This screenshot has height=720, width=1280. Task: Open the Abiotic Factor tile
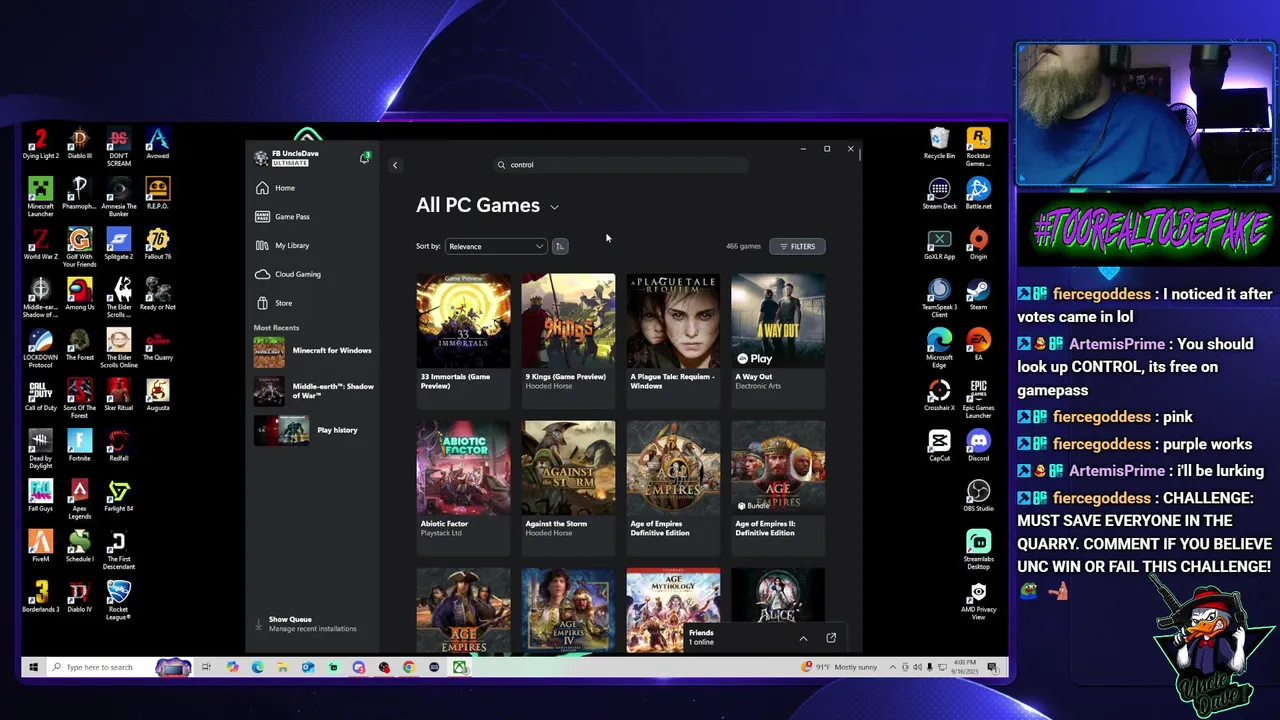(x=463, y=486)
